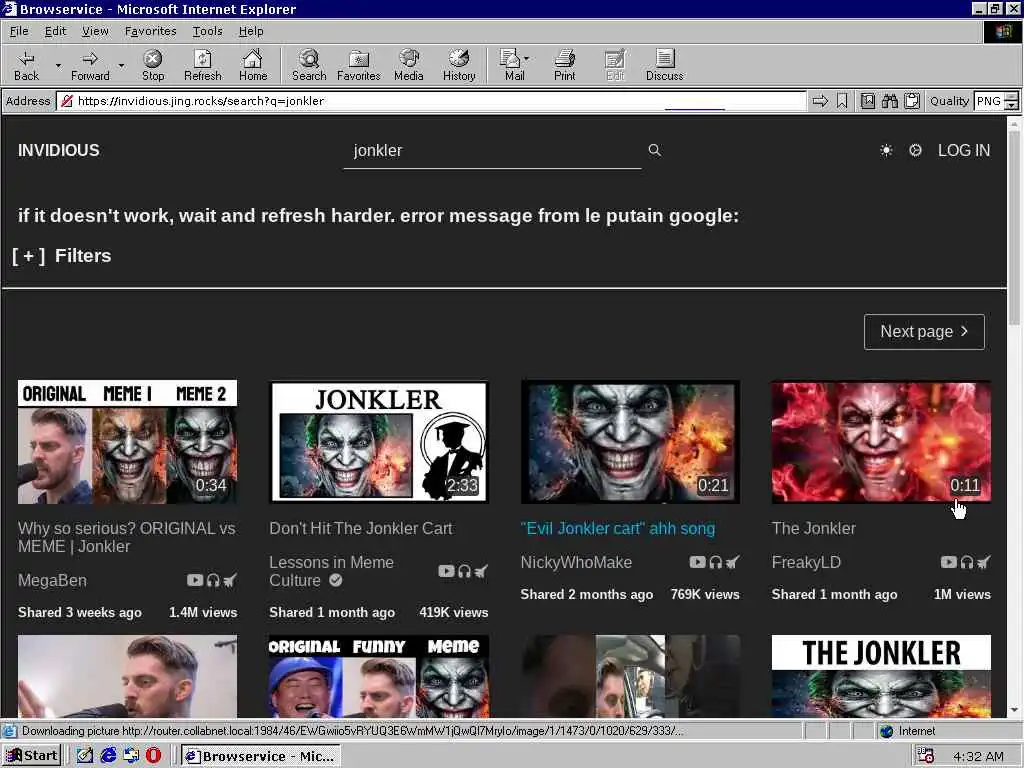Open the Edit menu

(56, 31)
